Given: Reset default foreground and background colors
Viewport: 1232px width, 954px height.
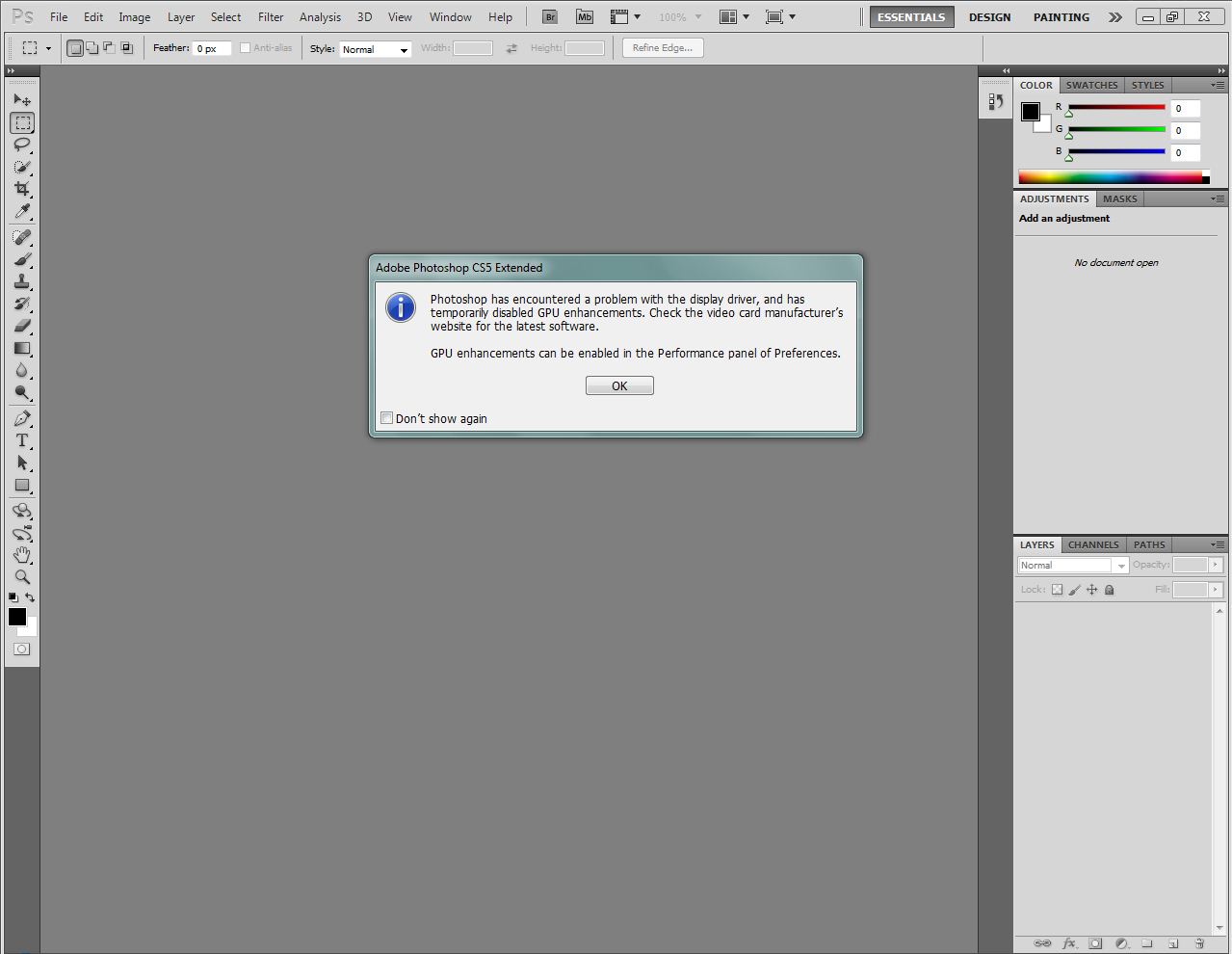Looking at the screenshot, I should [x=13, y=597].
